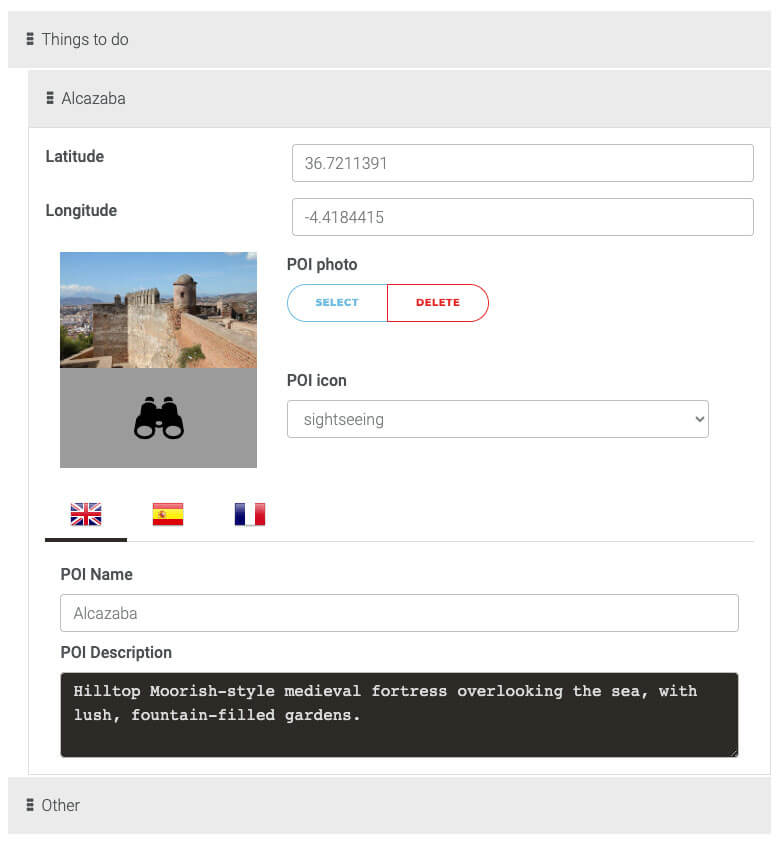Image resolution: width=780 pixels, height=847 pixels.
Task: Click the drag handle icon beside Alcazaba
Action: point(50,98)
